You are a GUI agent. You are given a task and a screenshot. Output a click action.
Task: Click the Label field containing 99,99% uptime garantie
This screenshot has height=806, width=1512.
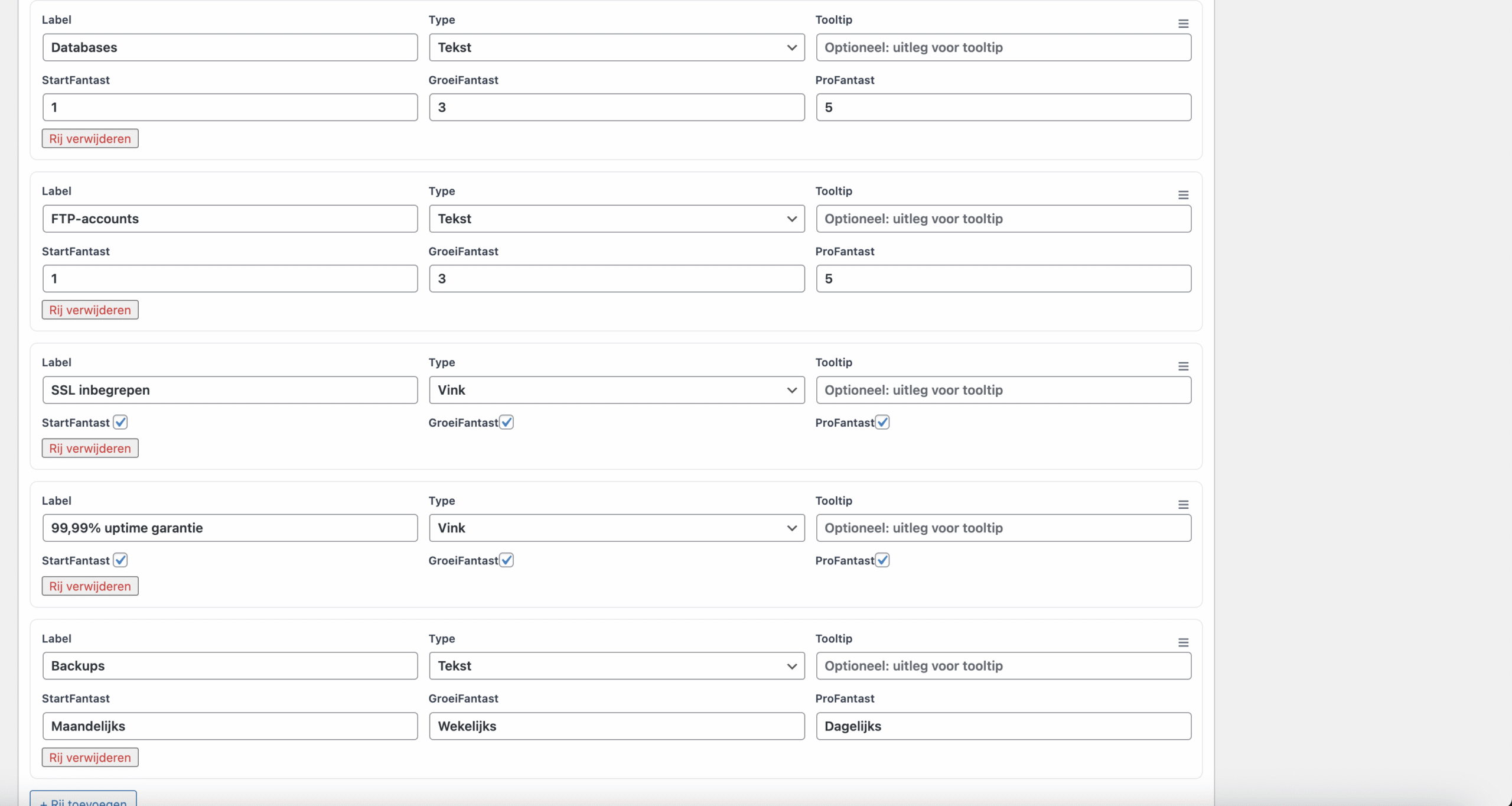click(x=230, y=528)
